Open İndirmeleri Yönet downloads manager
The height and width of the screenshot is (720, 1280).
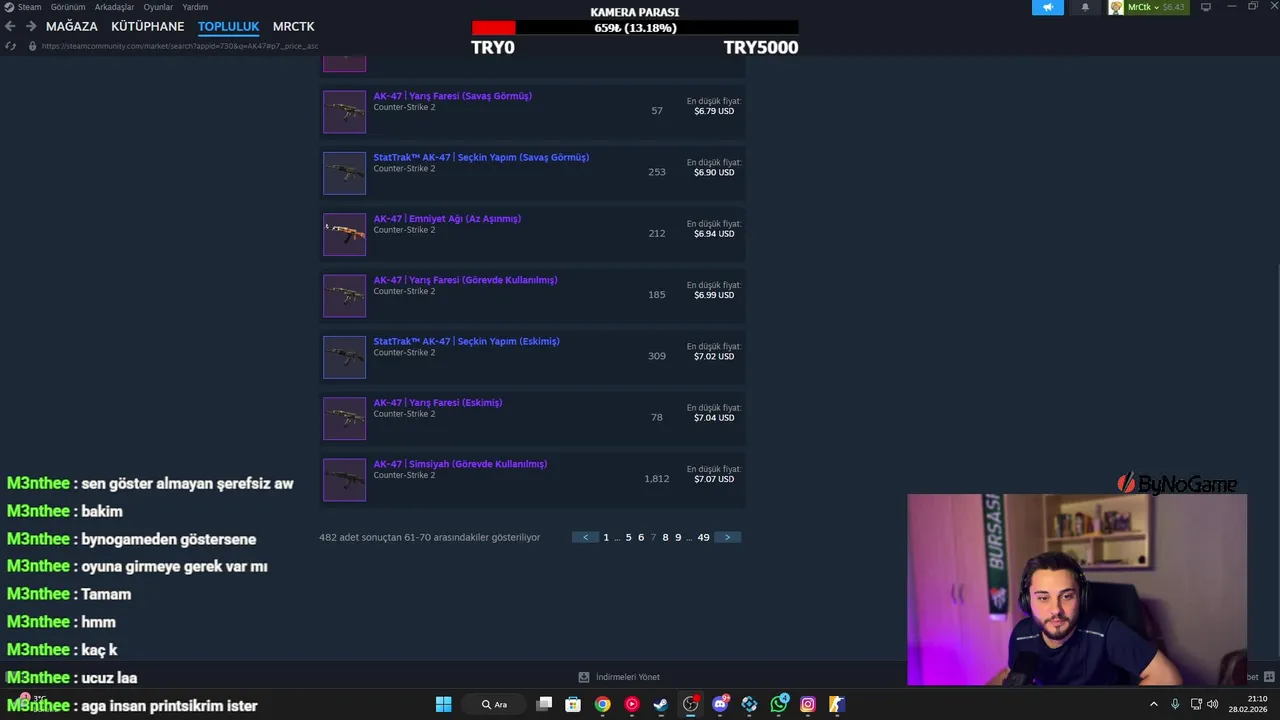619,677
